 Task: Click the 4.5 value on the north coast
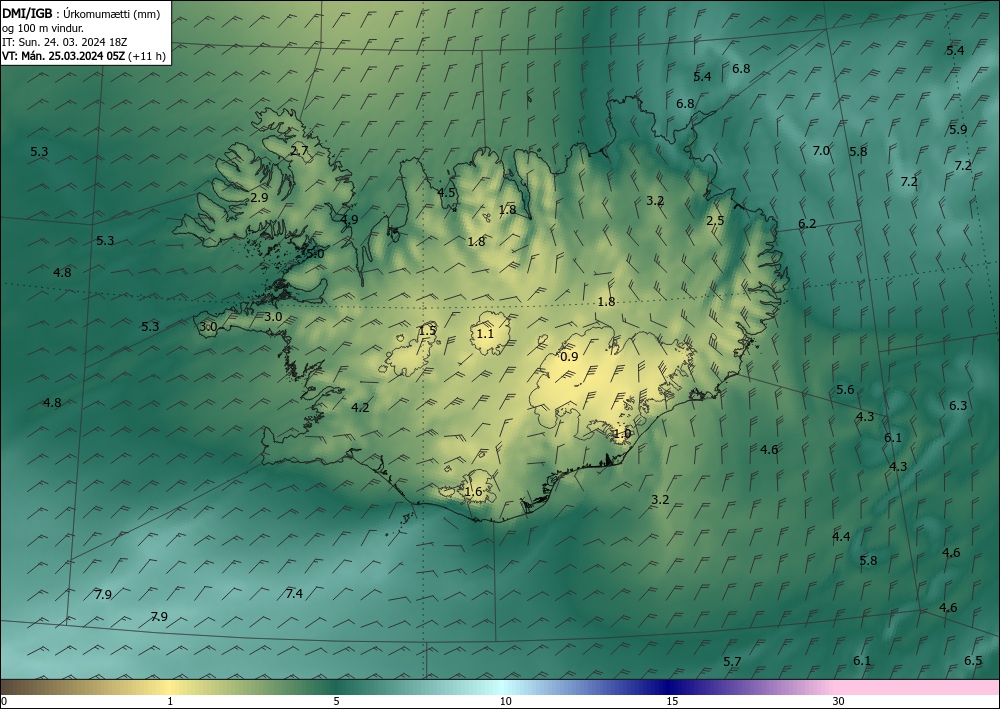[446, 193]
